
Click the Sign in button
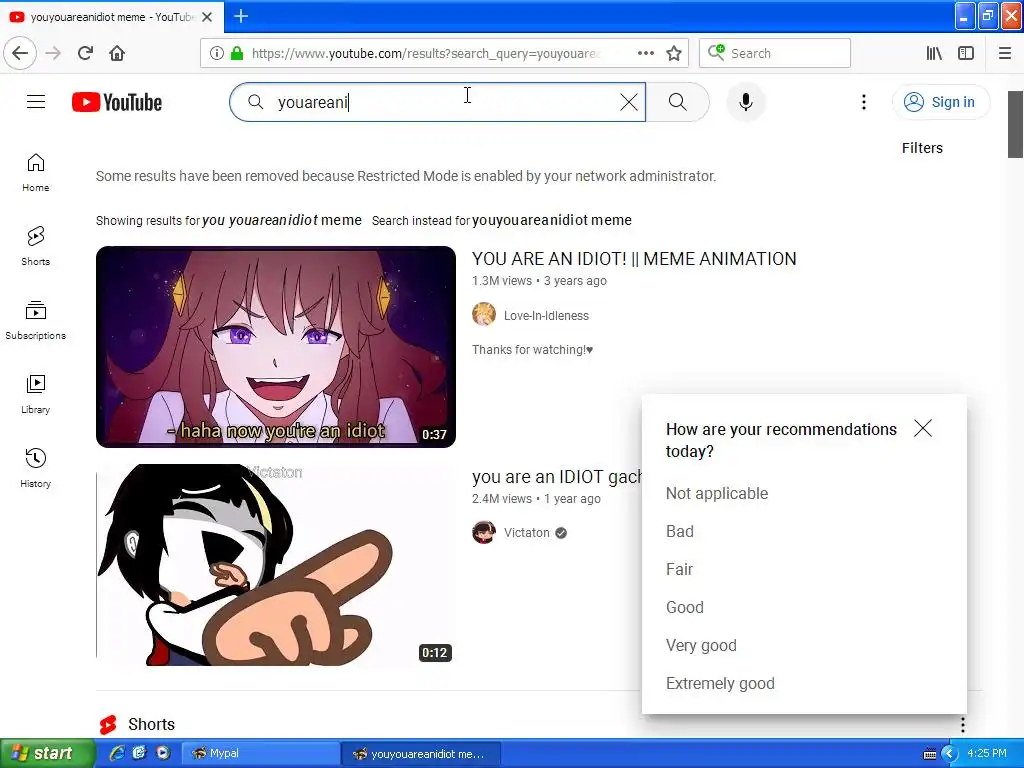click(940, 102)
